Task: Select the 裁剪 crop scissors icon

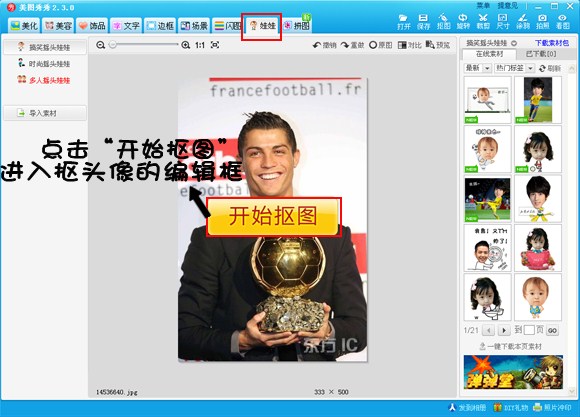Action: click(483, 22)
